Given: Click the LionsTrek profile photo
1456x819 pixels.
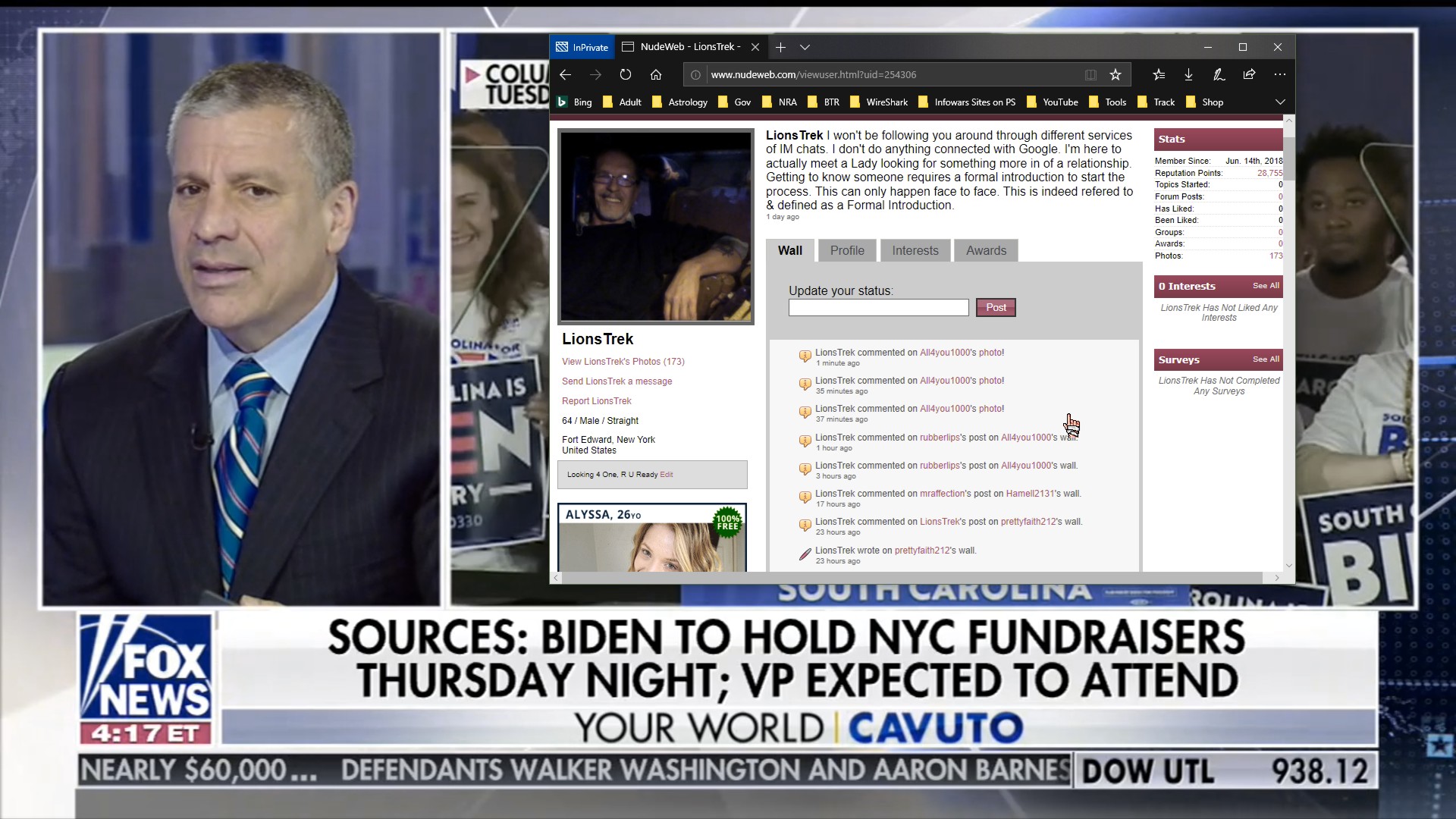Looking at the screenshot, I should pyautogui.click(x=655, y=226).
